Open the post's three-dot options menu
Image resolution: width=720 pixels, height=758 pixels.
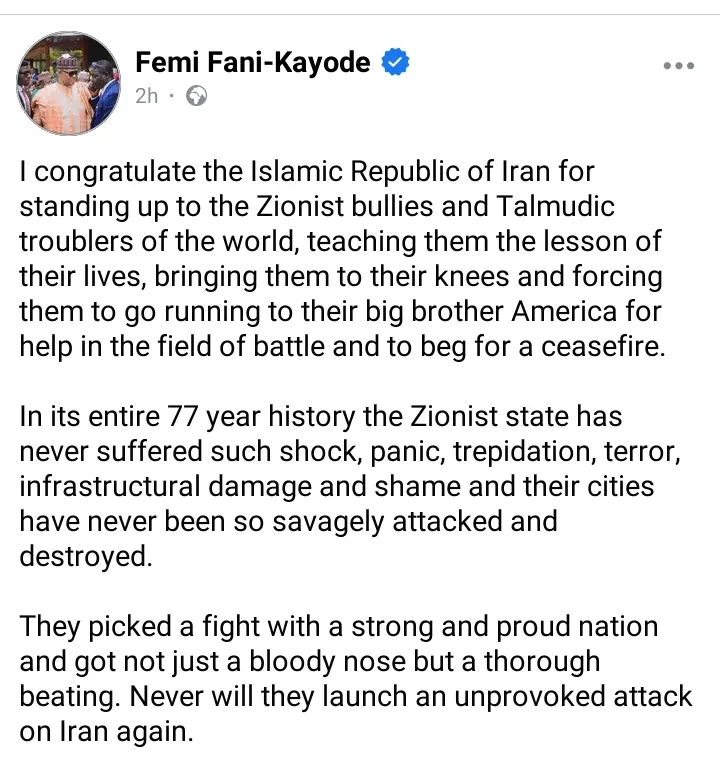[678, 65]
